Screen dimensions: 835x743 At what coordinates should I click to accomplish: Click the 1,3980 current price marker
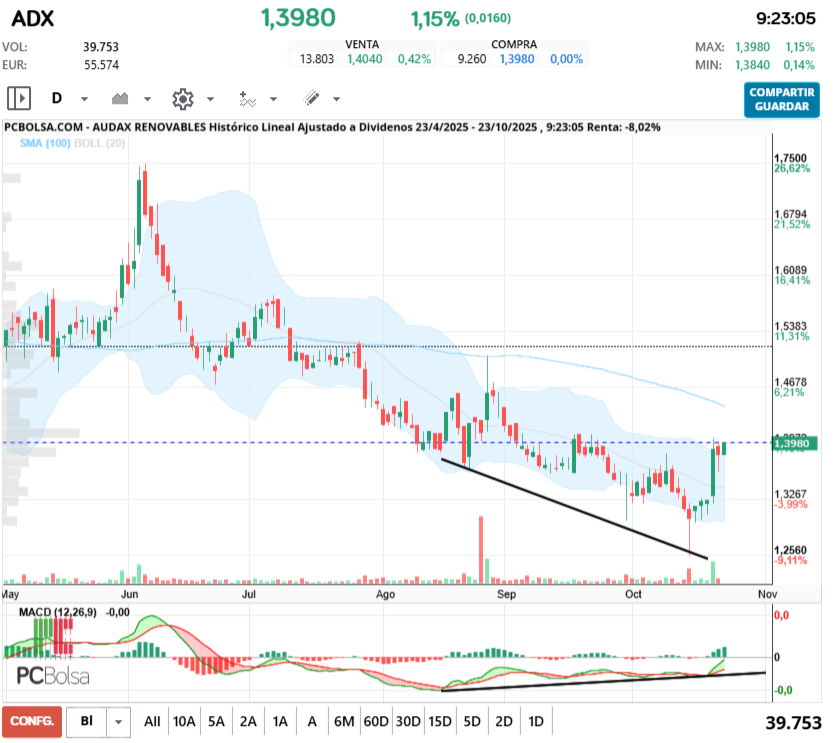coord(795,444)
